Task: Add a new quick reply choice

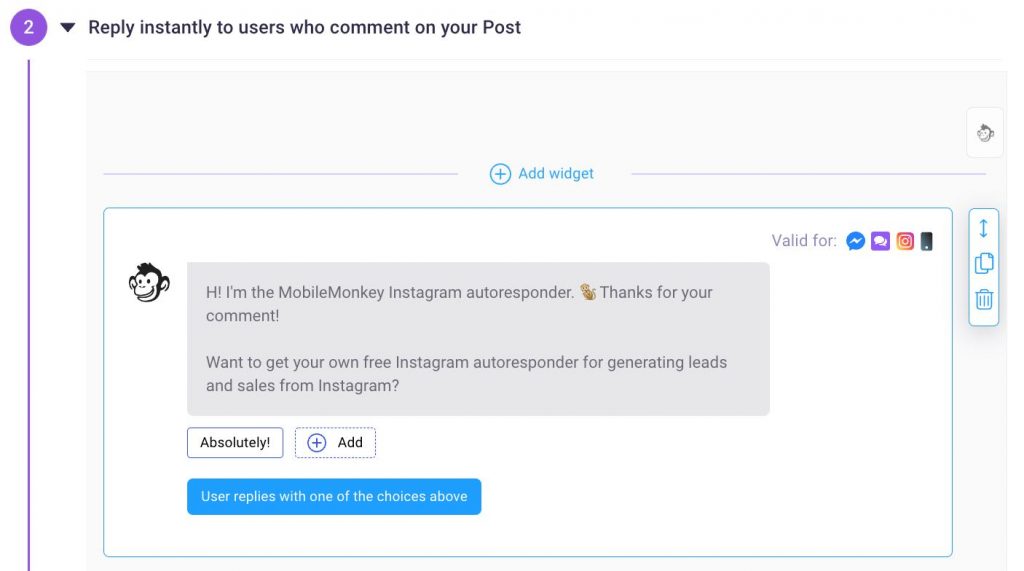Action: 335,443
